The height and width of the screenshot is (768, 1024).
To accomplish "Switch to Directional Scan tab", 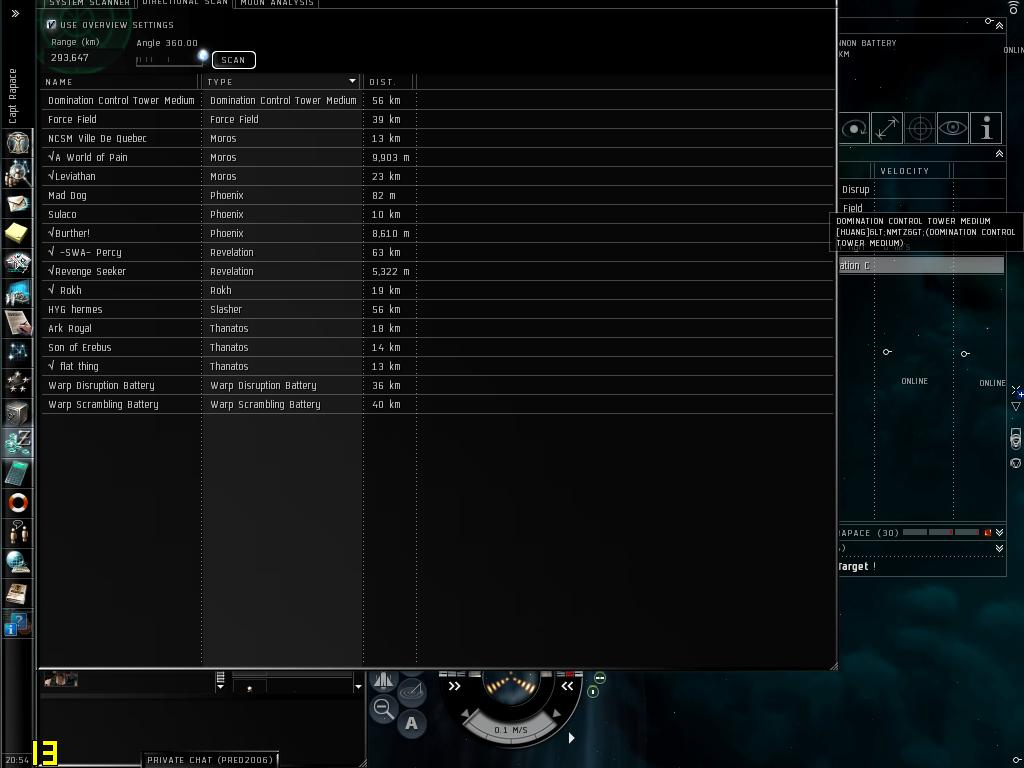I will tap(185, 3).
